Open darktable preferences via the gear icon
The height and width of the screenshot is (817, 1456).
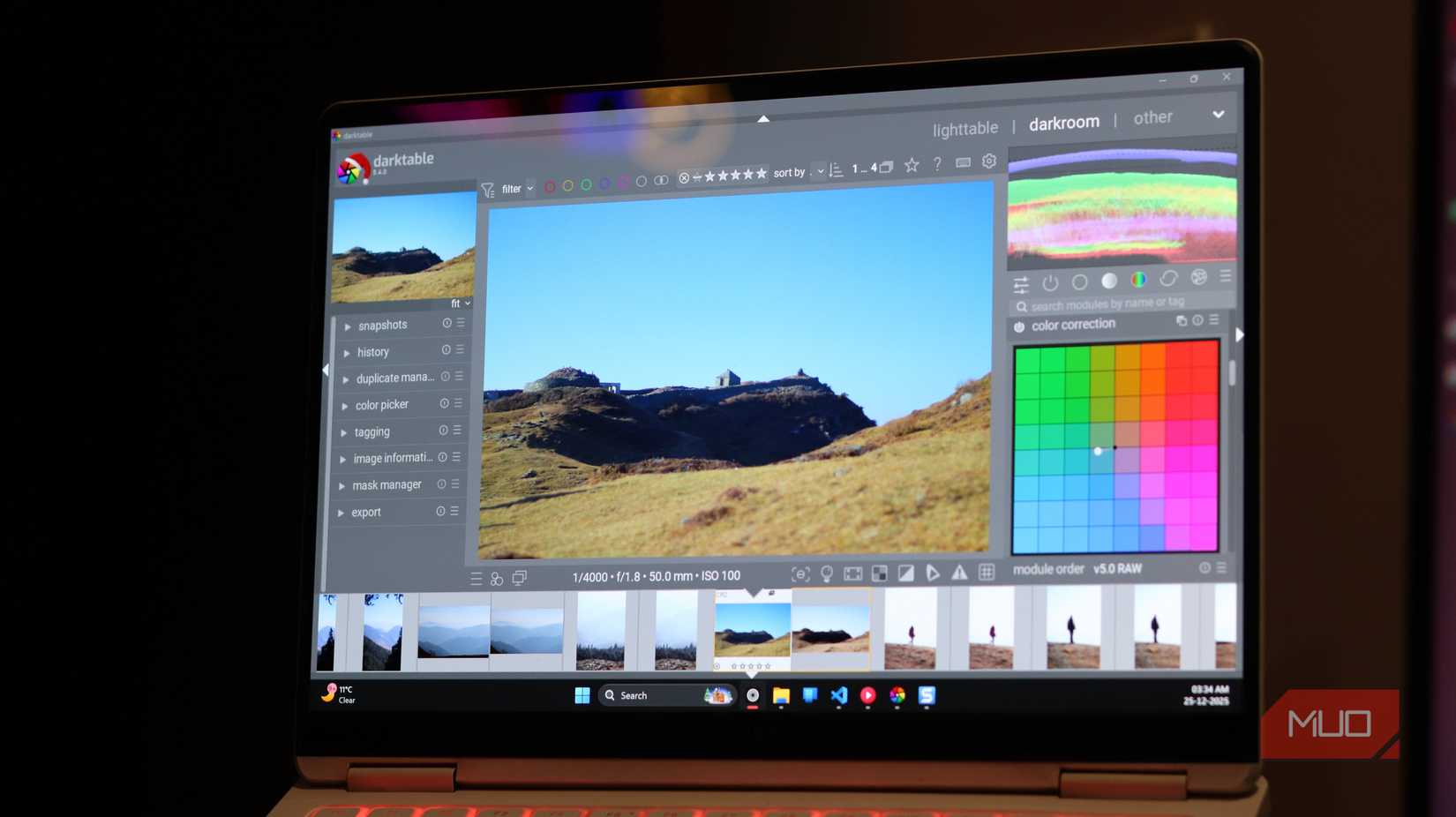pos(988,161)
